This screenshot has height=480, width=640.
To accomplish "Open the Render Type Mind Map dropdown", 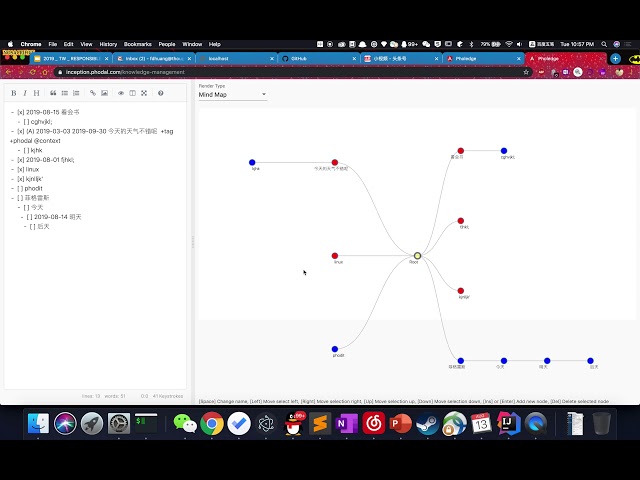I will 233,95.
